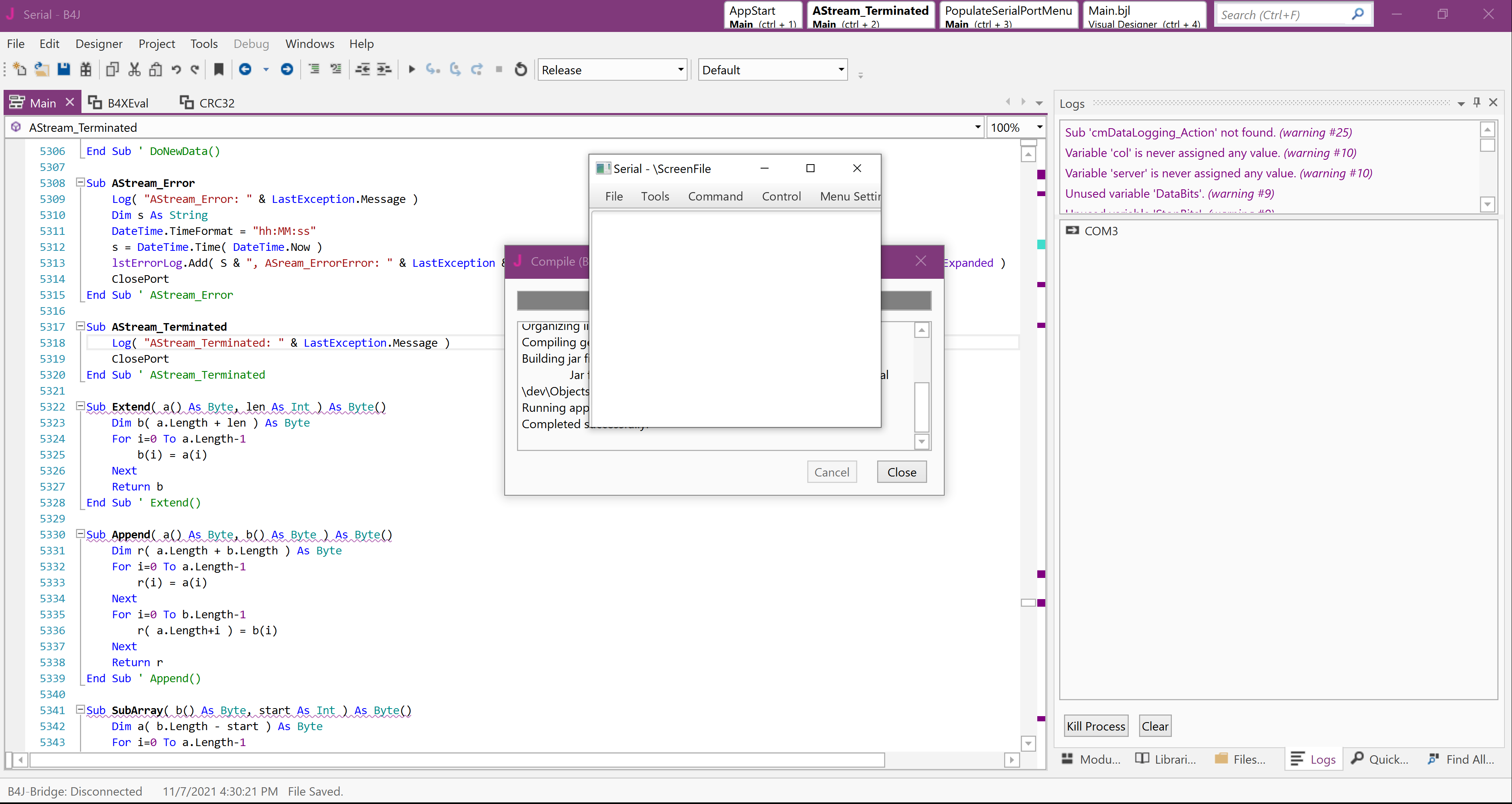Run the project with play icon
The image size is (1512, 804).
(x=412, y=69)
